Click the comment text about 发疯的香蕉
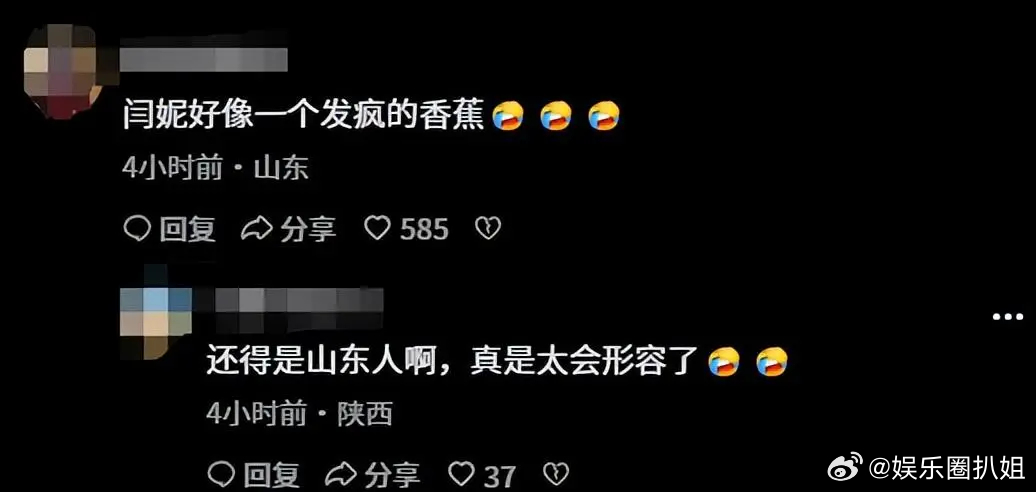Screen dimensions: 1036x492 point(304,116)
